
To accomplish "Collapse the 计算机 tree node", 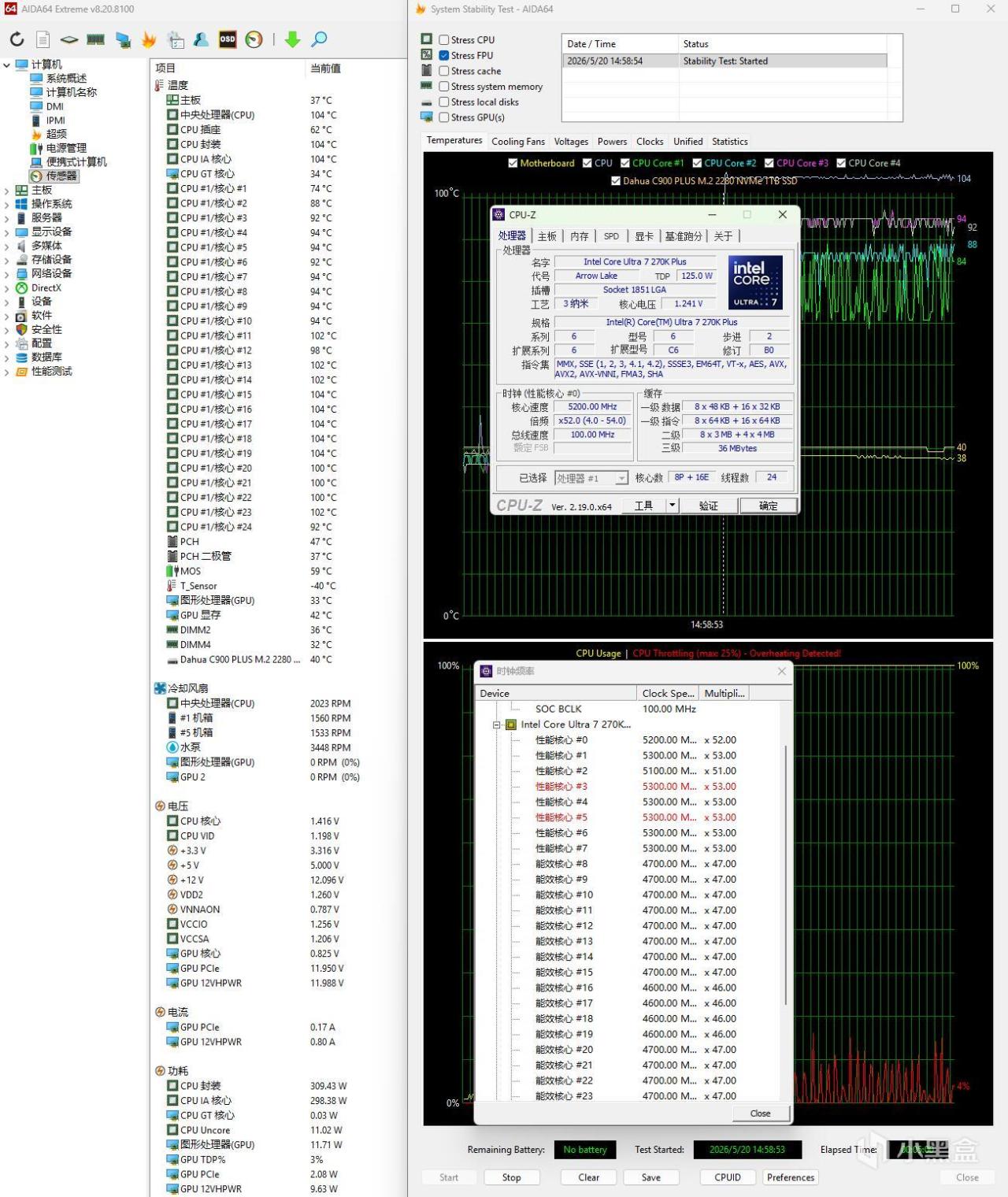I will coord(6,65).
